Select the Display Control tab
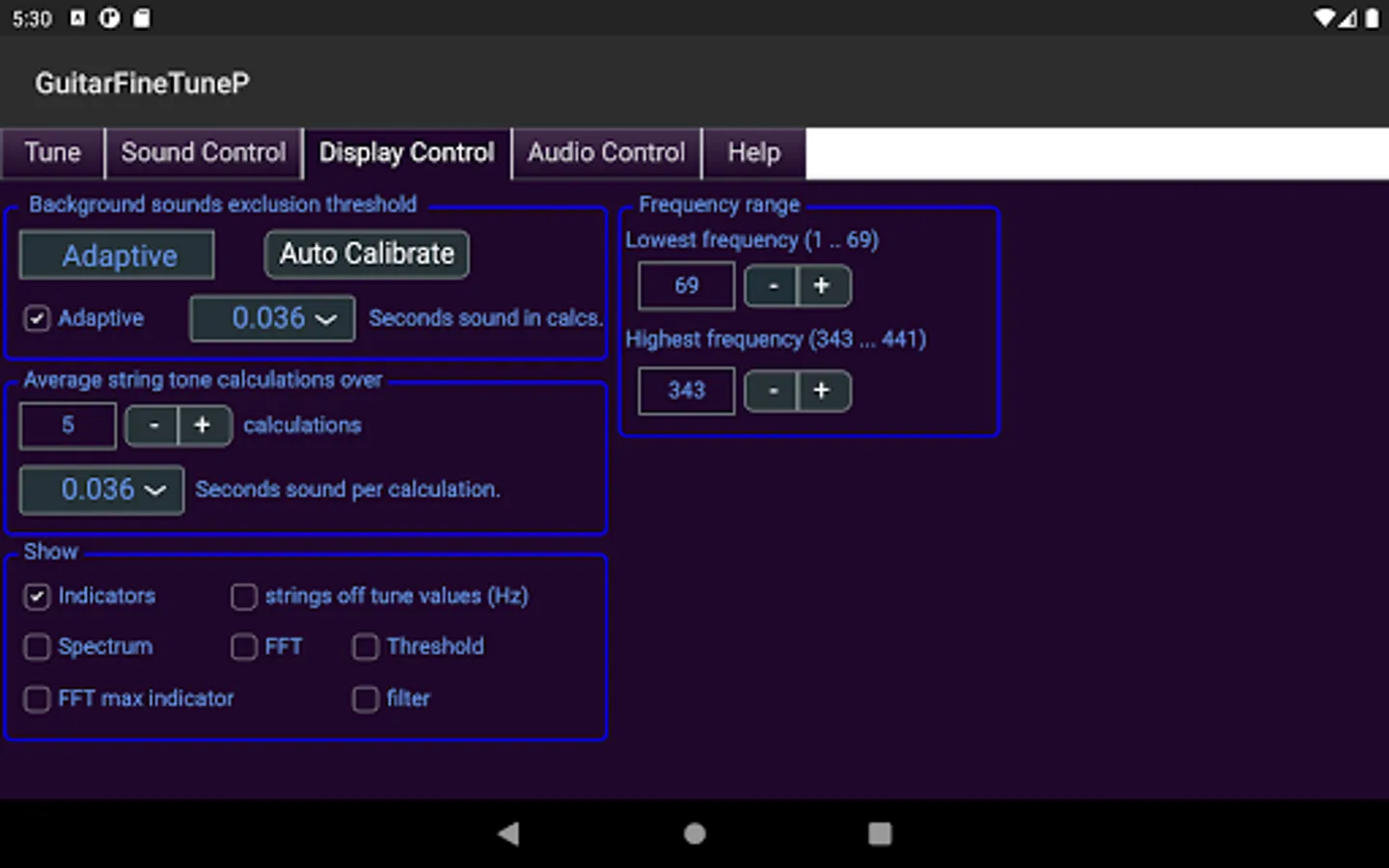The height and width of the screenshot is (868, 1389). point(407,153)
